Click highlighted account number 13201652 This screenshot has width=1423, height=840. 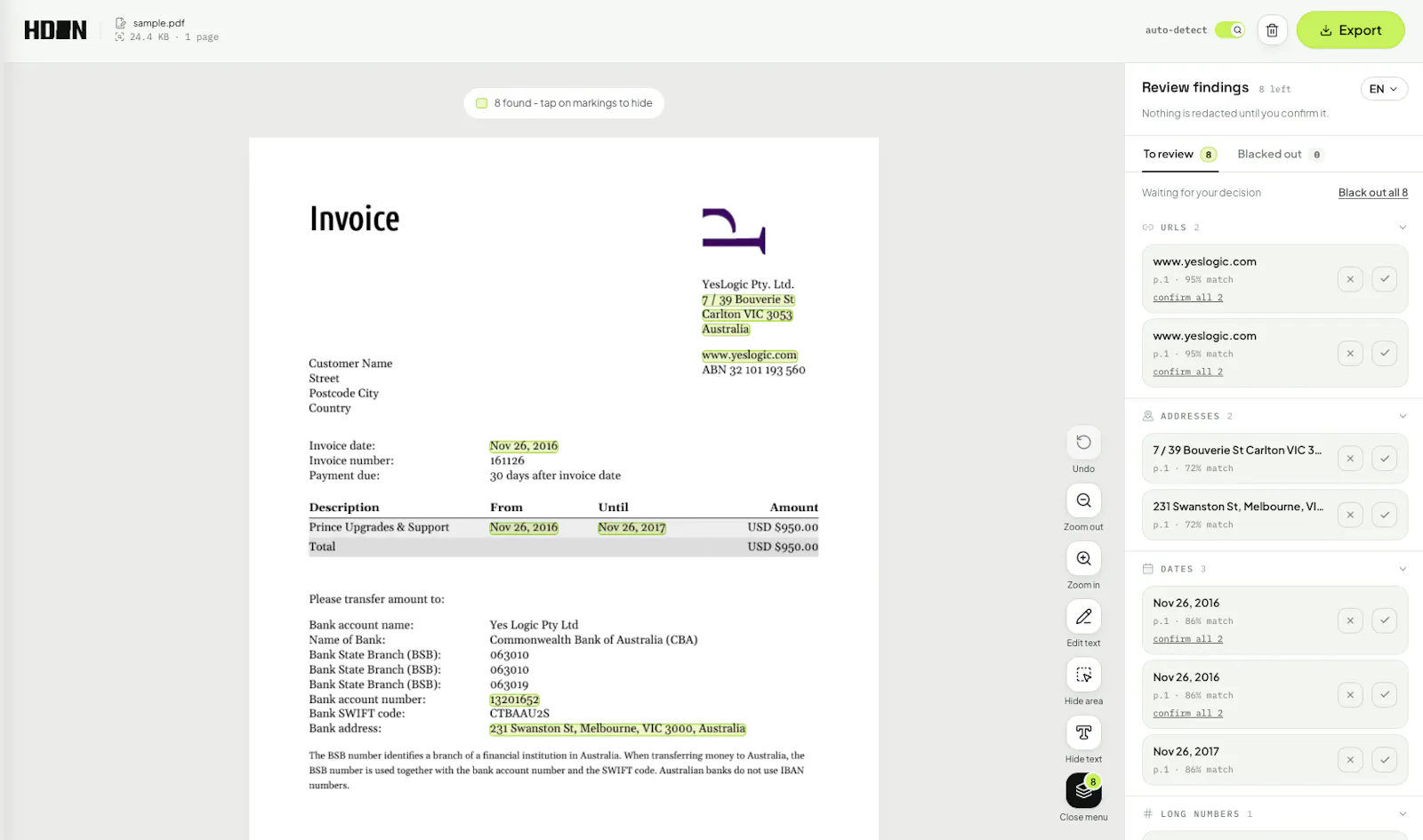pos(514,700)
